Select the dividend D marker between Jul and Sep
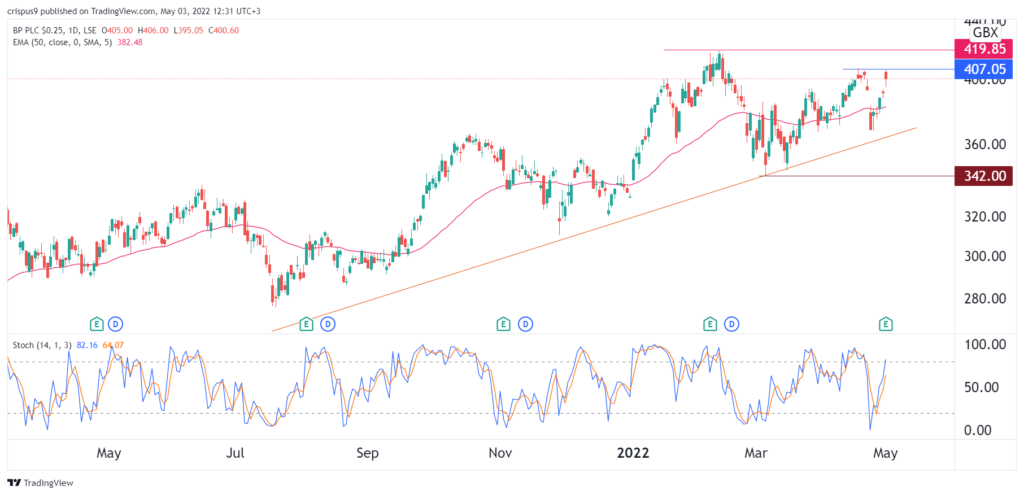 [325, 323]
